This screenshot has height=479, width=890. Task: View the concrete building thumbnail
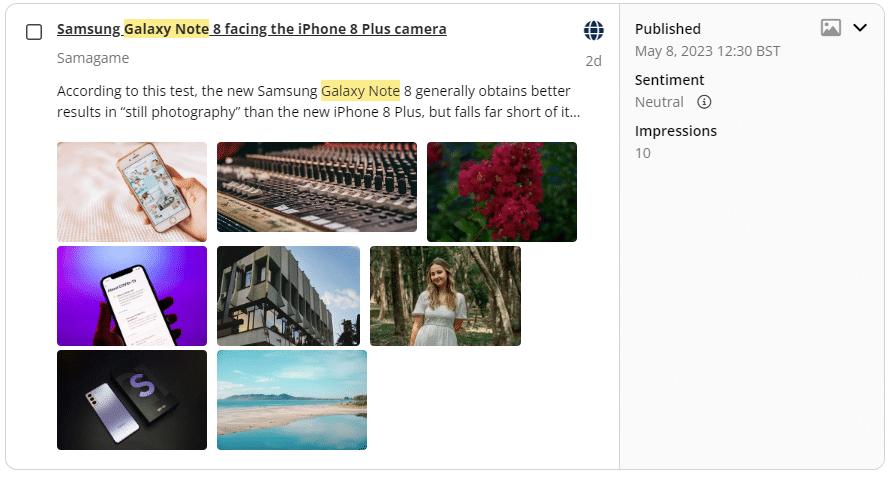click(x=288, y=296)
